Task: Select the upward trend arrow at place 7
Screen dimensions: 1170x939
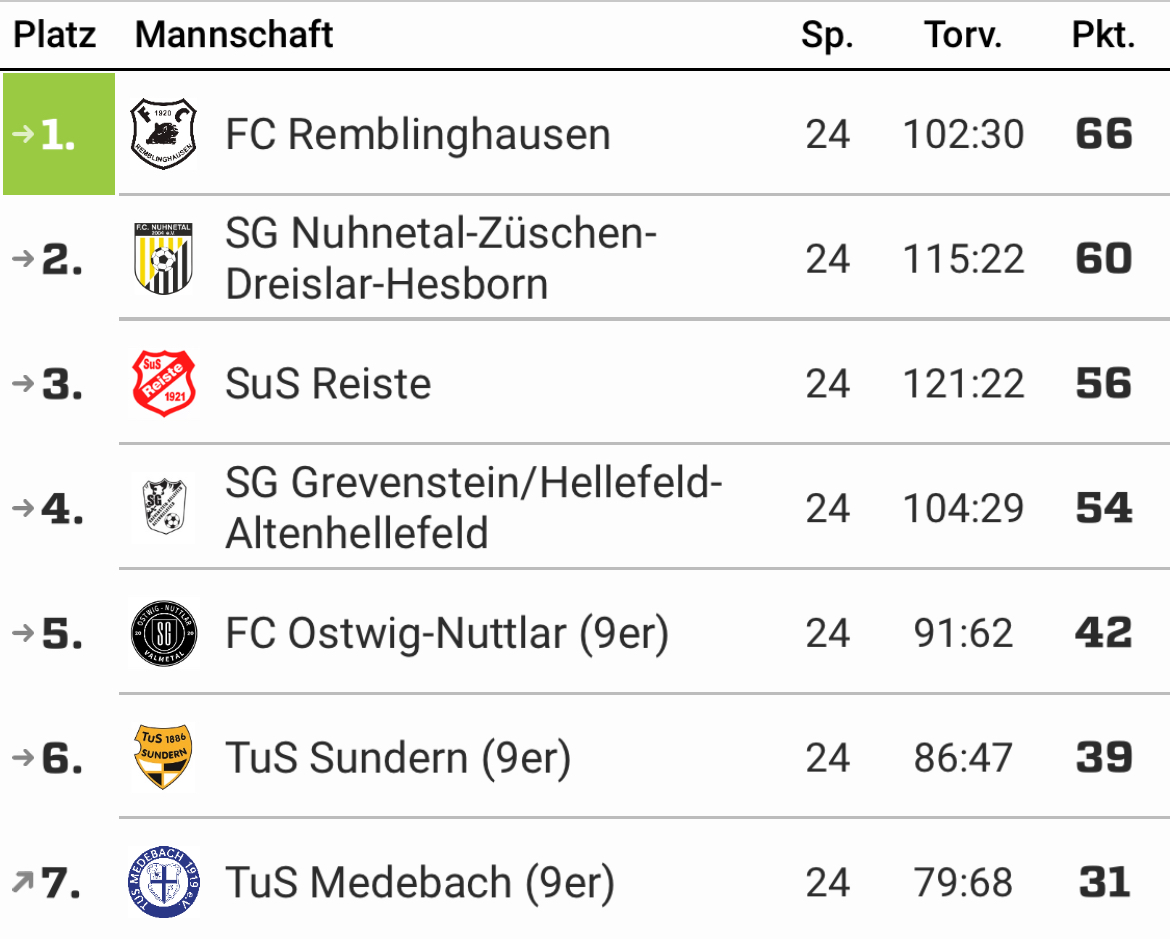Action: [23, 882]
